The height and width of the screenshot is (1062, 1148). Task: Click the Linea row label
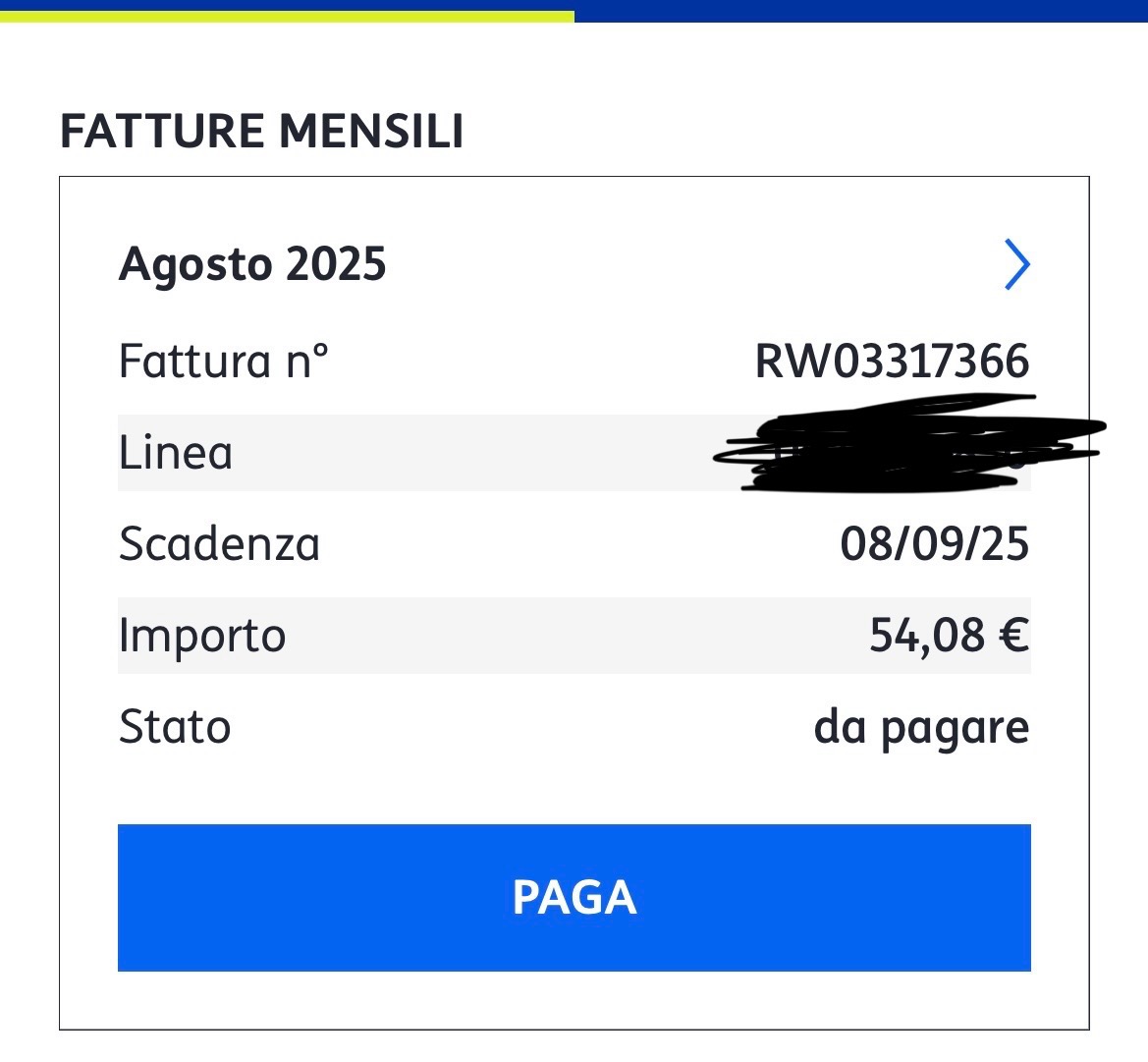tap(176, 452)
